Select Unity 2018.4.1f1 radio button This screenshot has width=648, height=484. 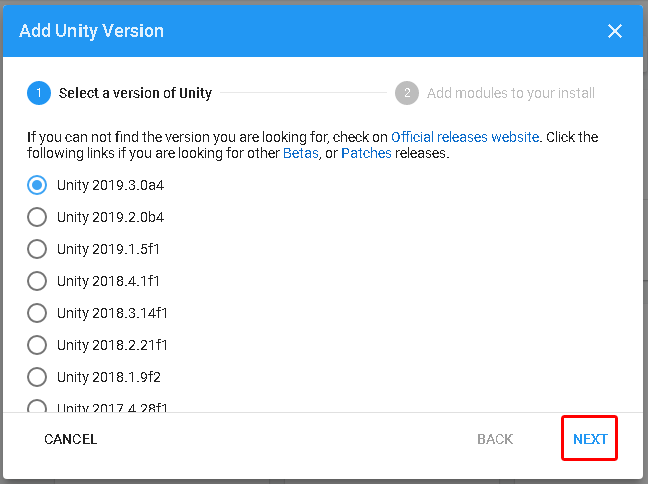pyautogui.click(x=37, y=281)
